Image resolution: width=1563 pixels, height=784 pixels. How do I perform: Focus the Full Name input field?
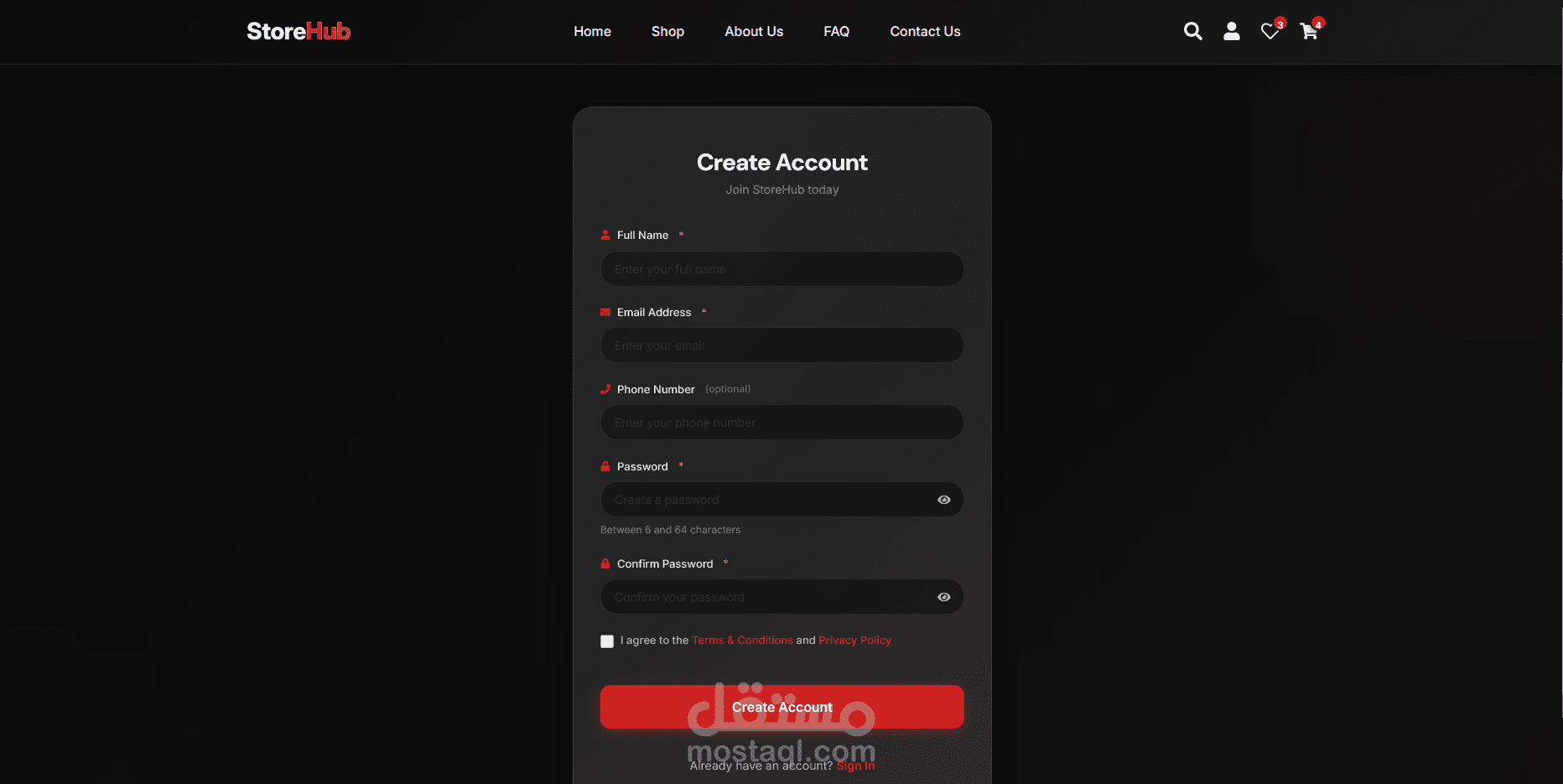782,269
